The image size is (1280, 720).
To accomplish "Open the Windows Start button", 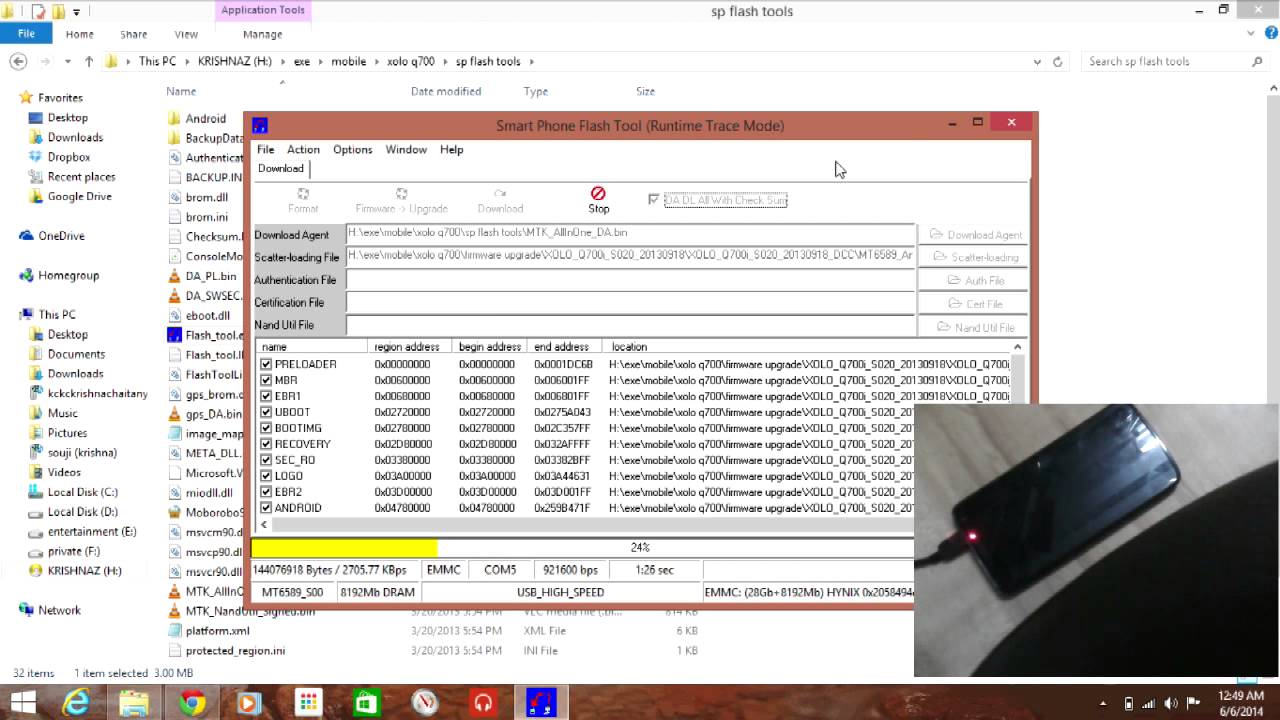I will point(22,703).
